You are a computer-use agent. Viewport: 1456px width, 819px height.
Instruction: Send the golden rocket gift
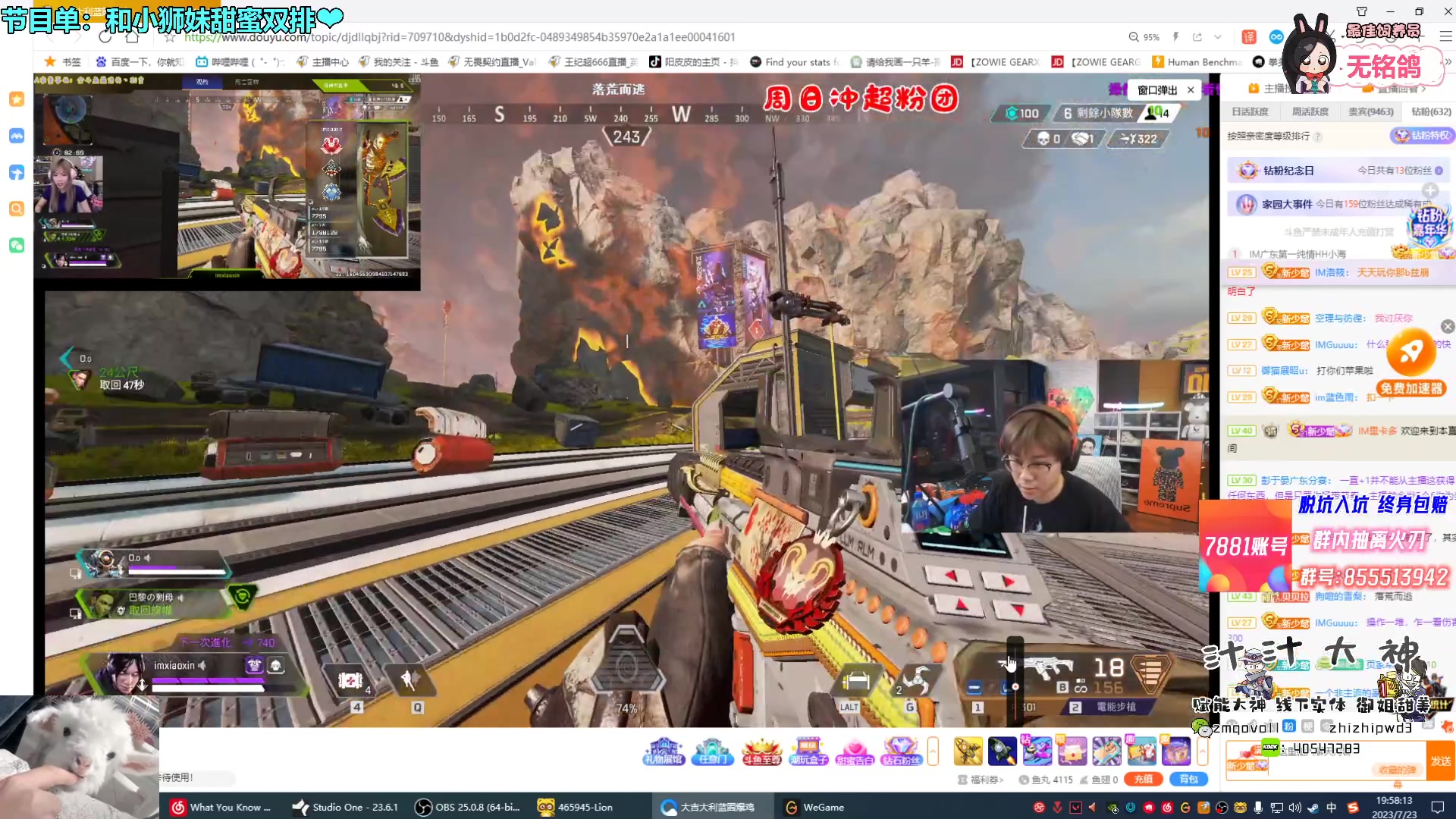click(x=968, y=751)
